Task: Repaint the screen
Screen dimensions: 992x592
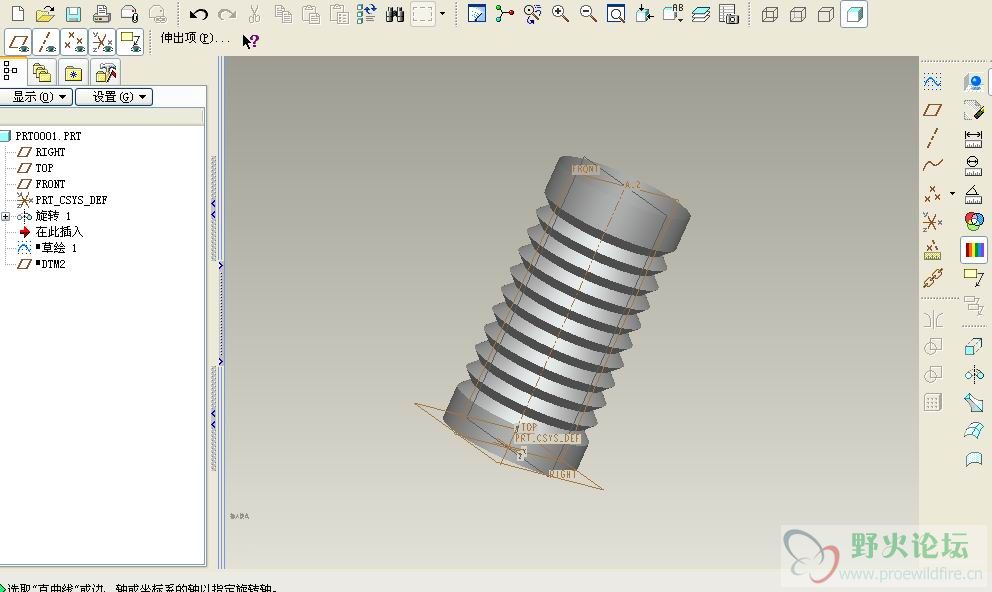Action: pyautogui.click(x=477, y=14)
